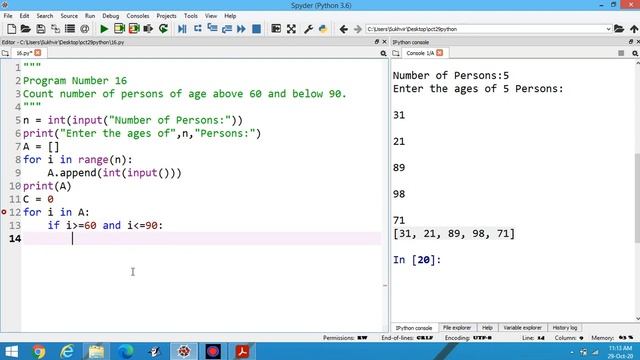The width and height of the screenshot is (640, 360).
Task: Open the Projects menu
Action: pyautogui.click(x=166, y=16)
